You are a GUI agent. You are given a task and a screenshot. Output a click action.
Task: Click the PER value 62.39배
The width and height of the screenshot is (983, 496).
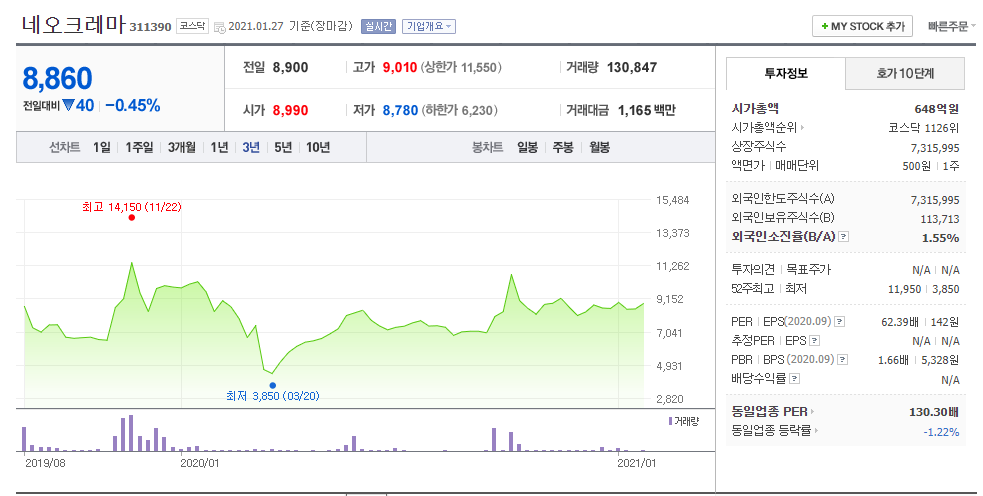click(x=900, y=322)
